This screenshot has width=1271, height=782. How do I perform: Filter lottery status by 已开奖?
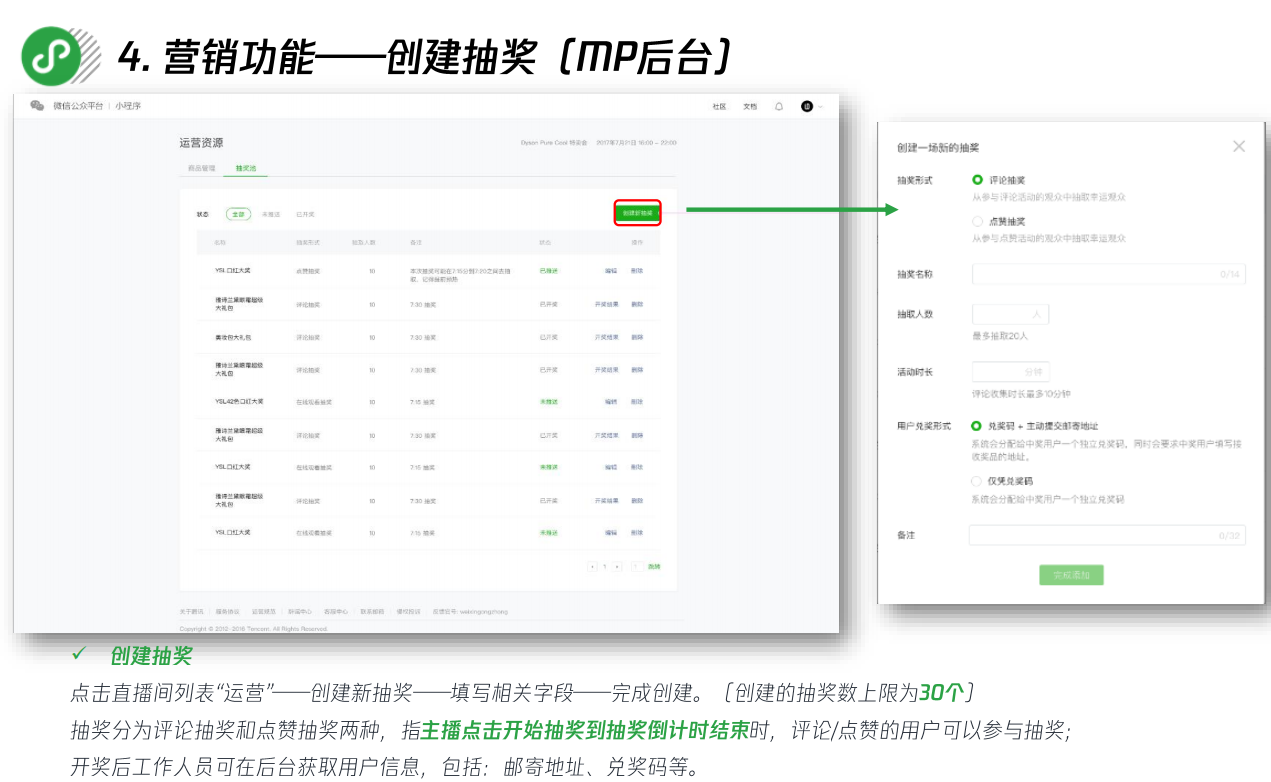click(305, 214)
